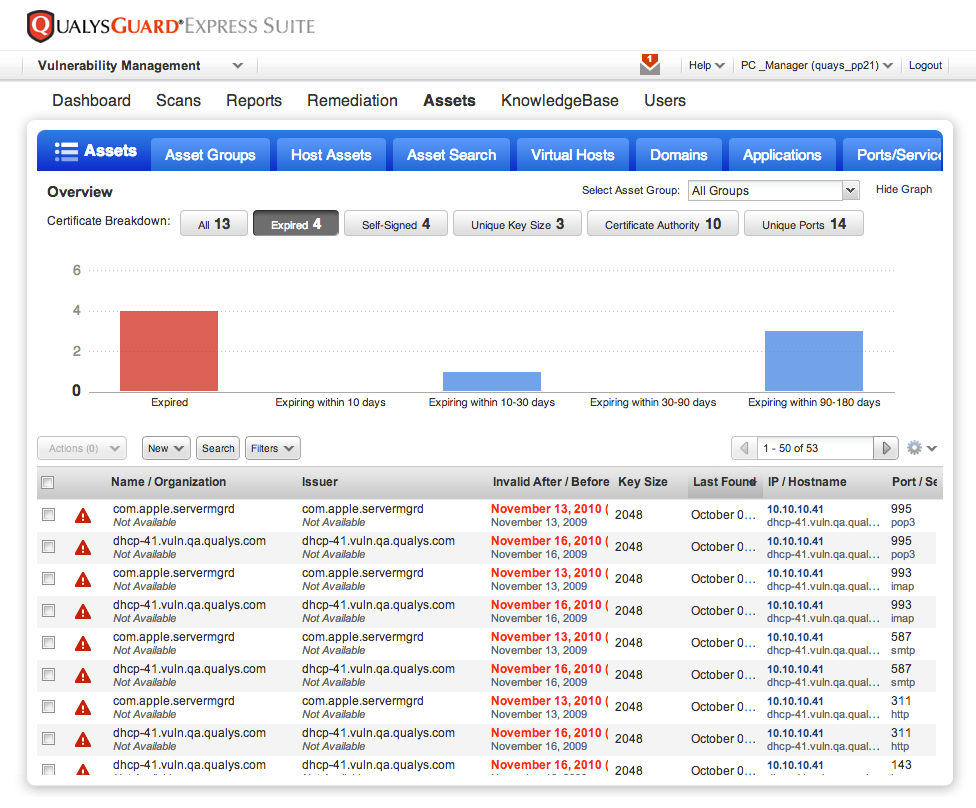Expand the Filters dropdown
This screenshot has height=808, width=976.
pos(272,448)
